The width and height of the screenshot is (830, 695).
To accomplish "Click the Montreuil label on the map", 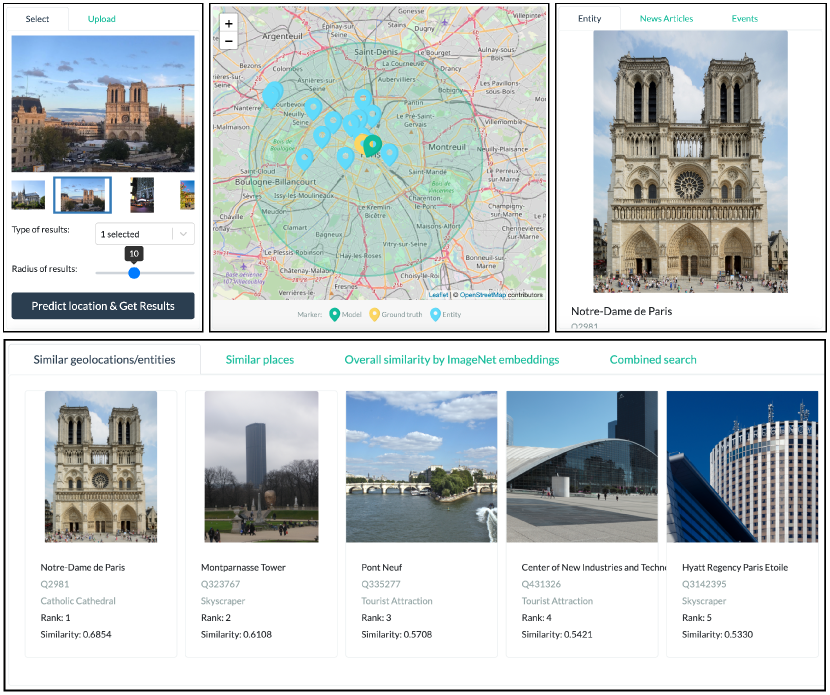I will 447,147.
